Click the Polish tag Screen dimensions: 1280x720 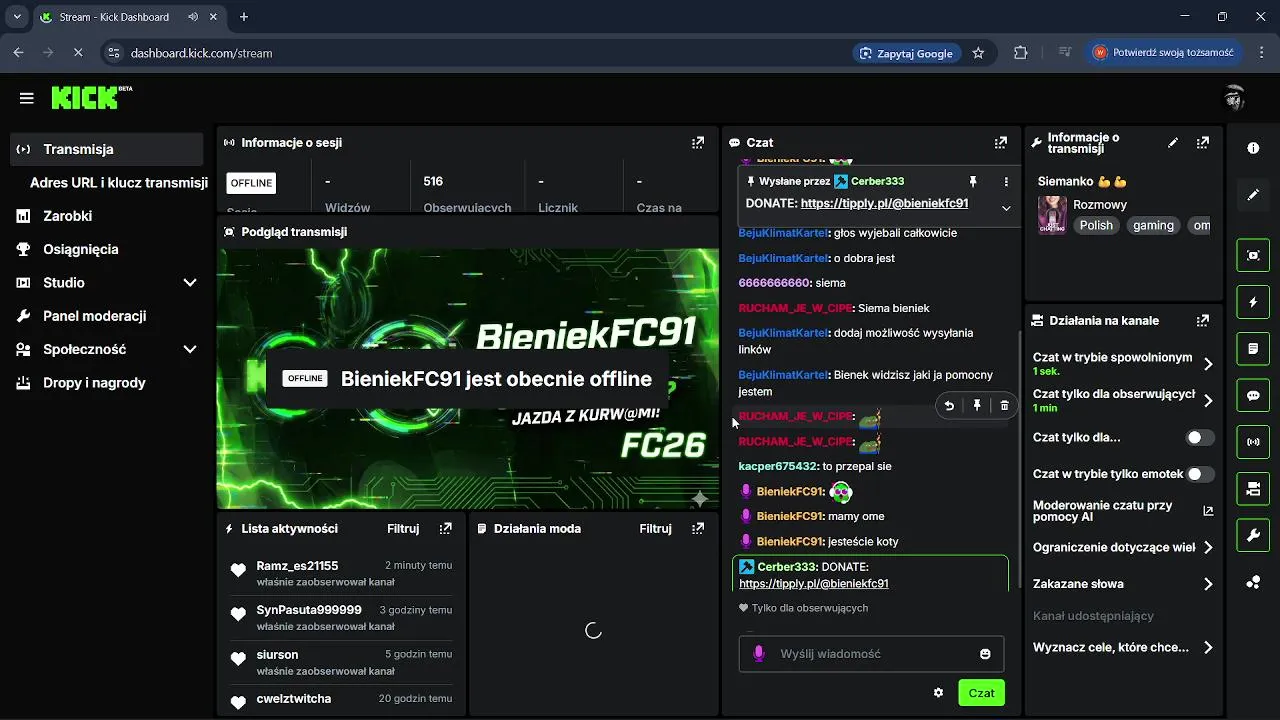tap(1096, 225)
